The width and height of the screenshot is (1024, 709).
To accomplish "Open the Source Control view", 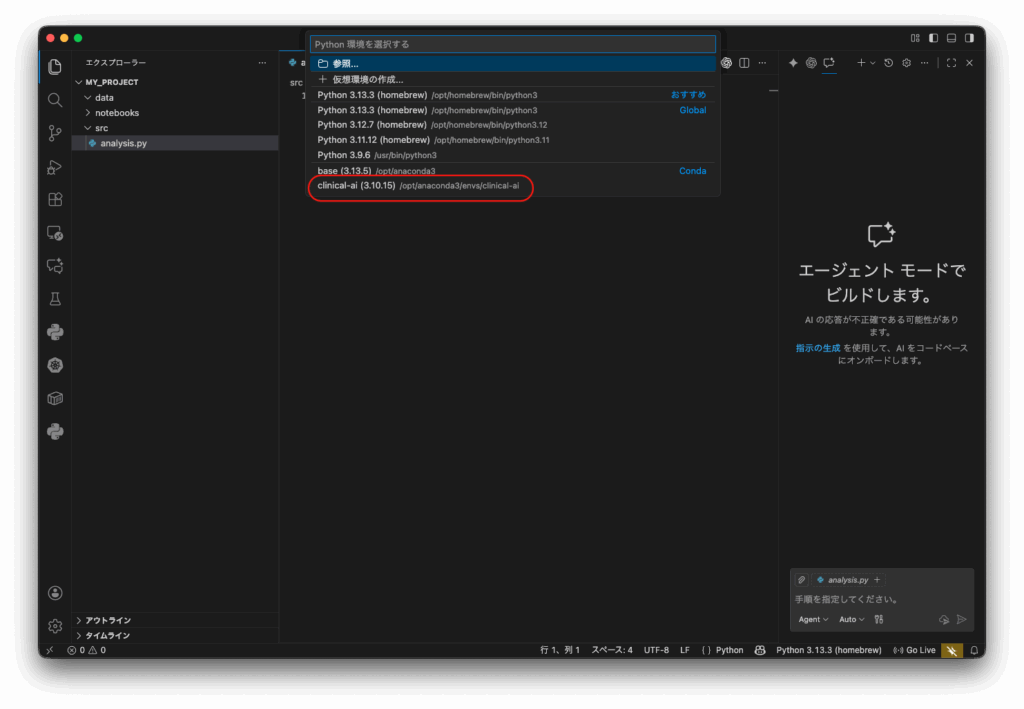I will coord(55,133).
